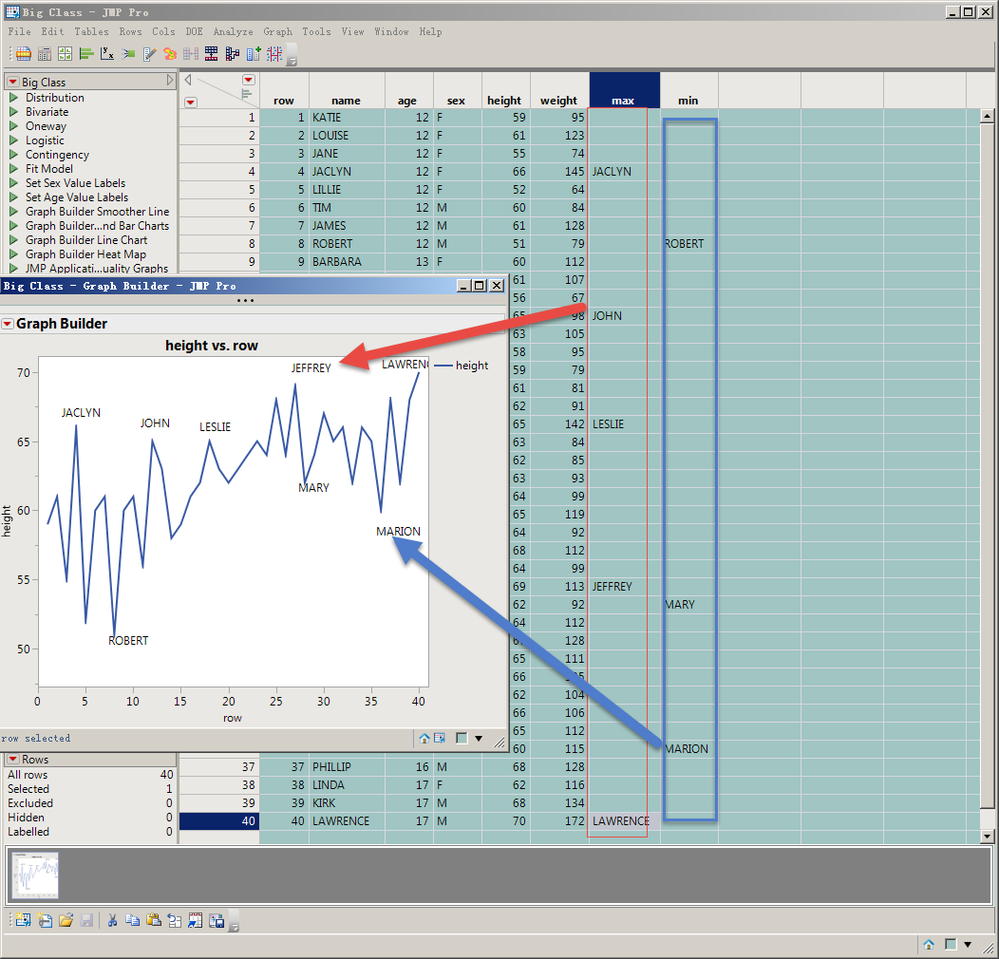The width and height of the screenshot is (999, 959).
Task: Click the Paste clipboard icon in bottom toolbar
Action: [x=153, y=921]
